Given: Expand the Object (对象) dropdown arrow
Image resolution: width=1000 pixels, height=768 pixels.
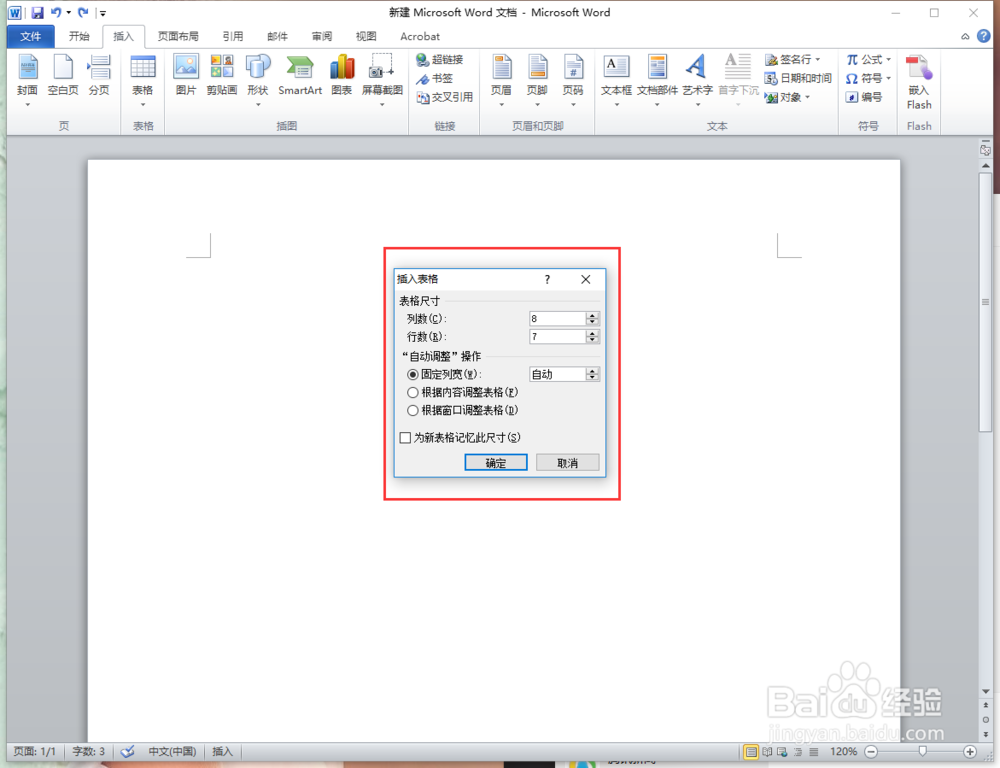Looking at the screenshot, I should click(807, 97).
